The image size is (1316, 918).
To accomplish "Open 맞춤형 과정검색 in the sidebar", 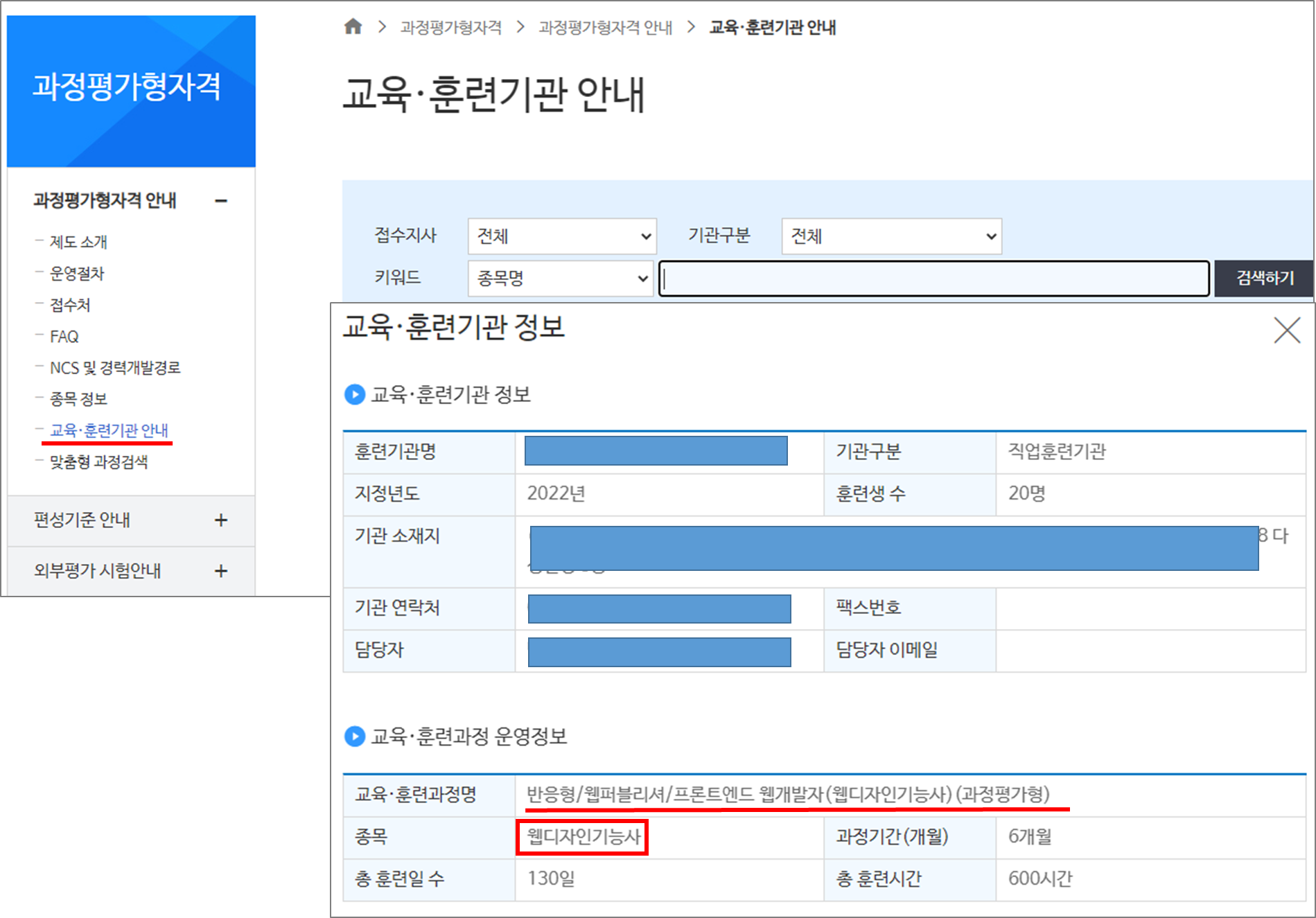I will pyautogui.click(x=98, y=462).
